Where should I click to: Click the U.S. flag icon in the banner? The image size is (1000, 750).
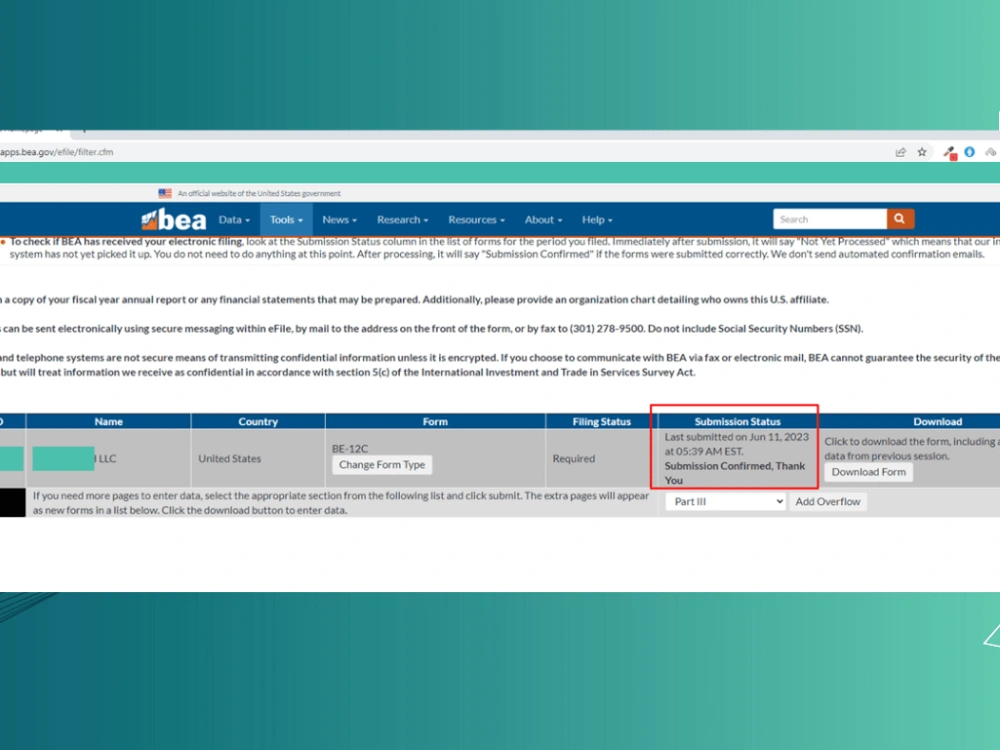coord(164,193)
